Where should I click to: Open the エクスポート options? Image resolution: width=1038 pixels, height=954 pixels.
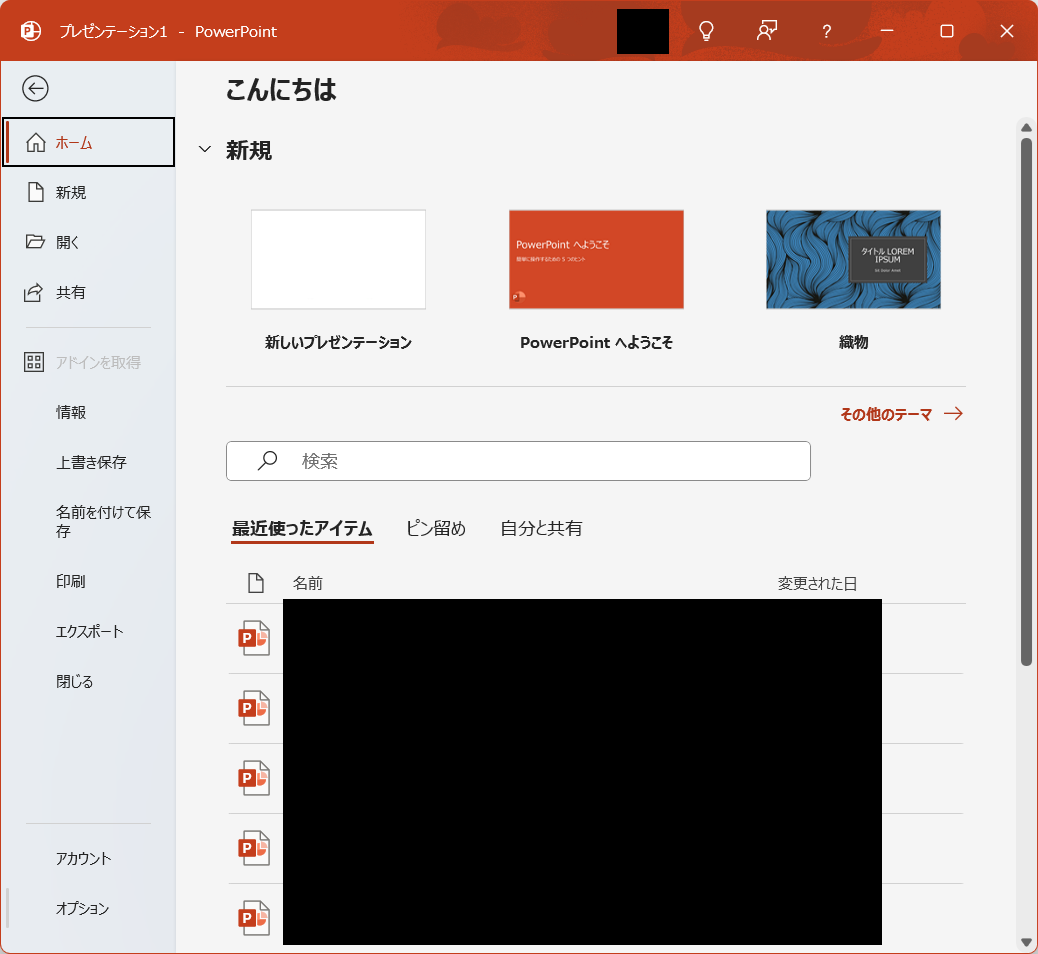(89, 632)
